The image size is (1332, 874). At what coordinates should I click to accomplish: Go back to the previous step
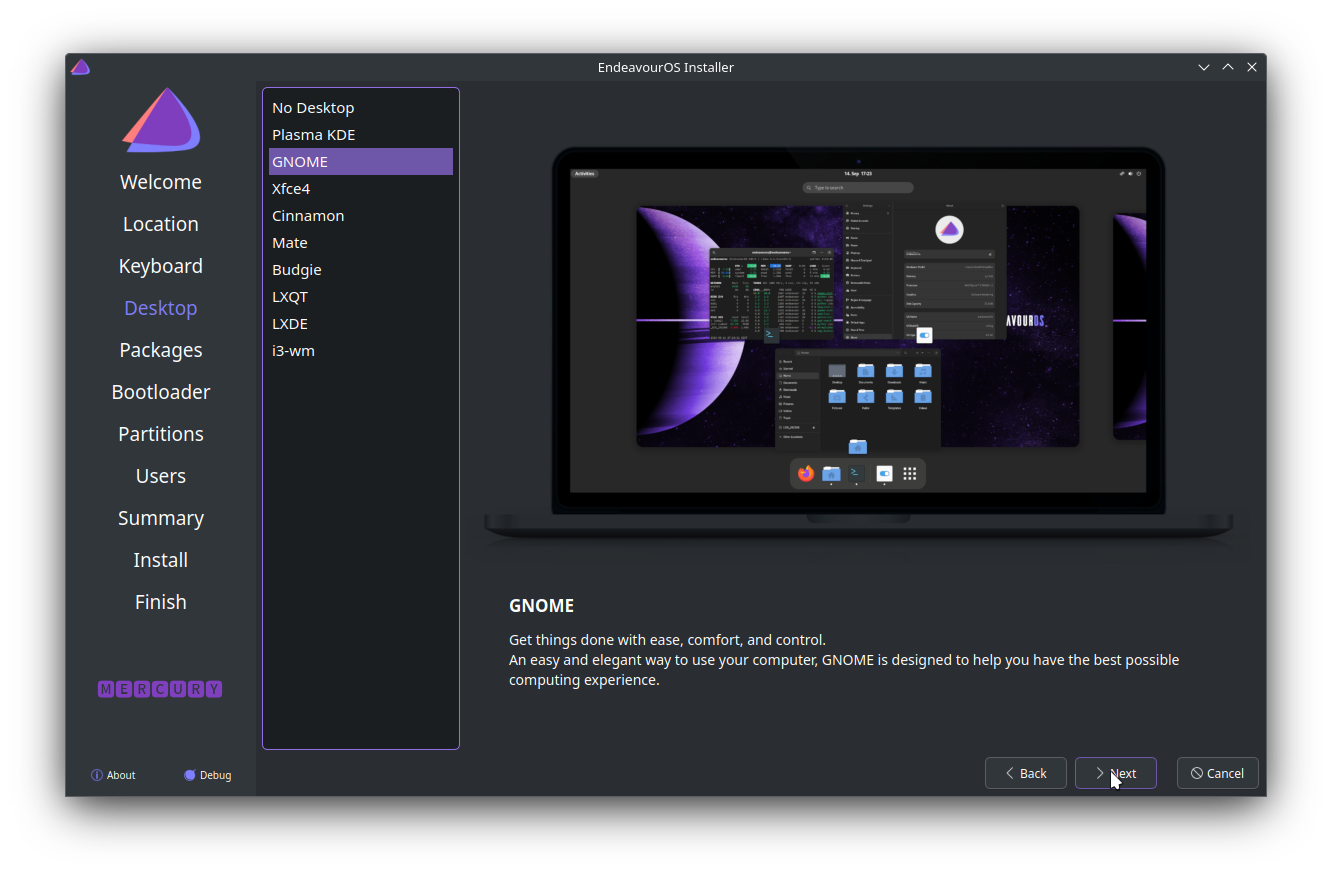1026,773
